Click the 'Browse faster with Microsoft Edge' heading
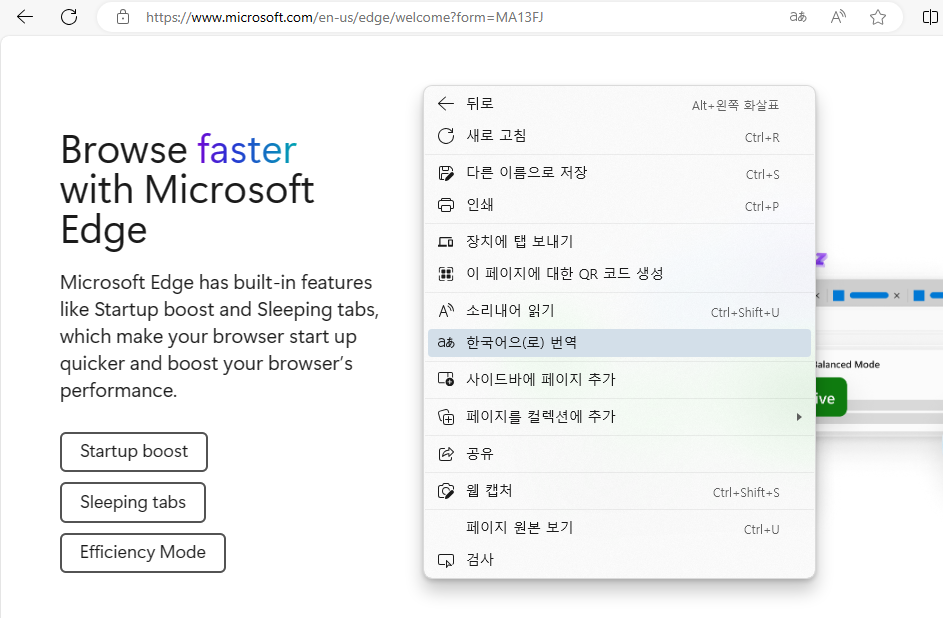The image size is (943, 618). tap(187, 189)
